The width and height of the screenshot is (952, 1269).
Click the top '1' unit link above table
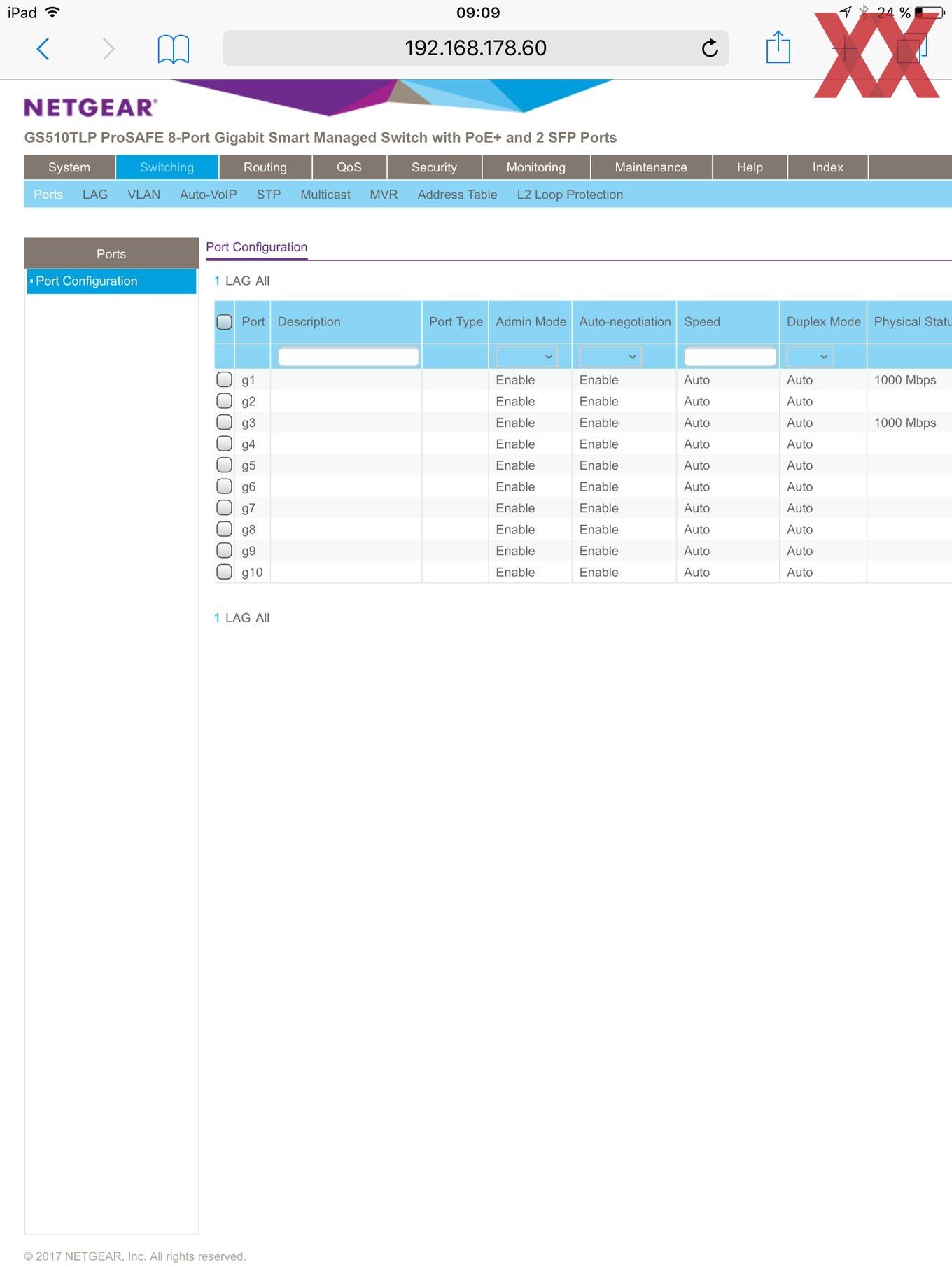217,281
